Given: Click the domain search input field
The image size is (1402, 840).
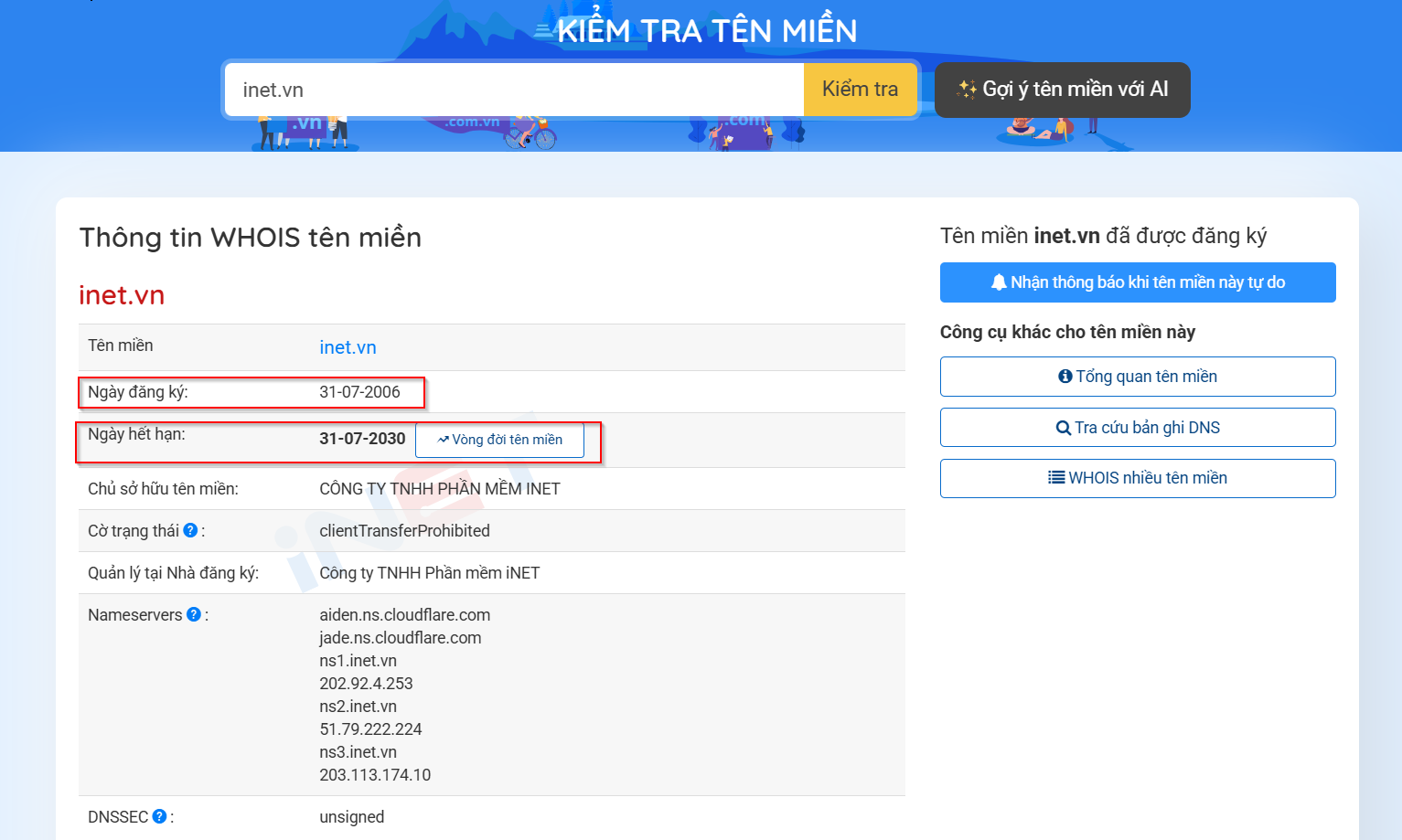Looking at the screenshot, I should pos(514,90).
